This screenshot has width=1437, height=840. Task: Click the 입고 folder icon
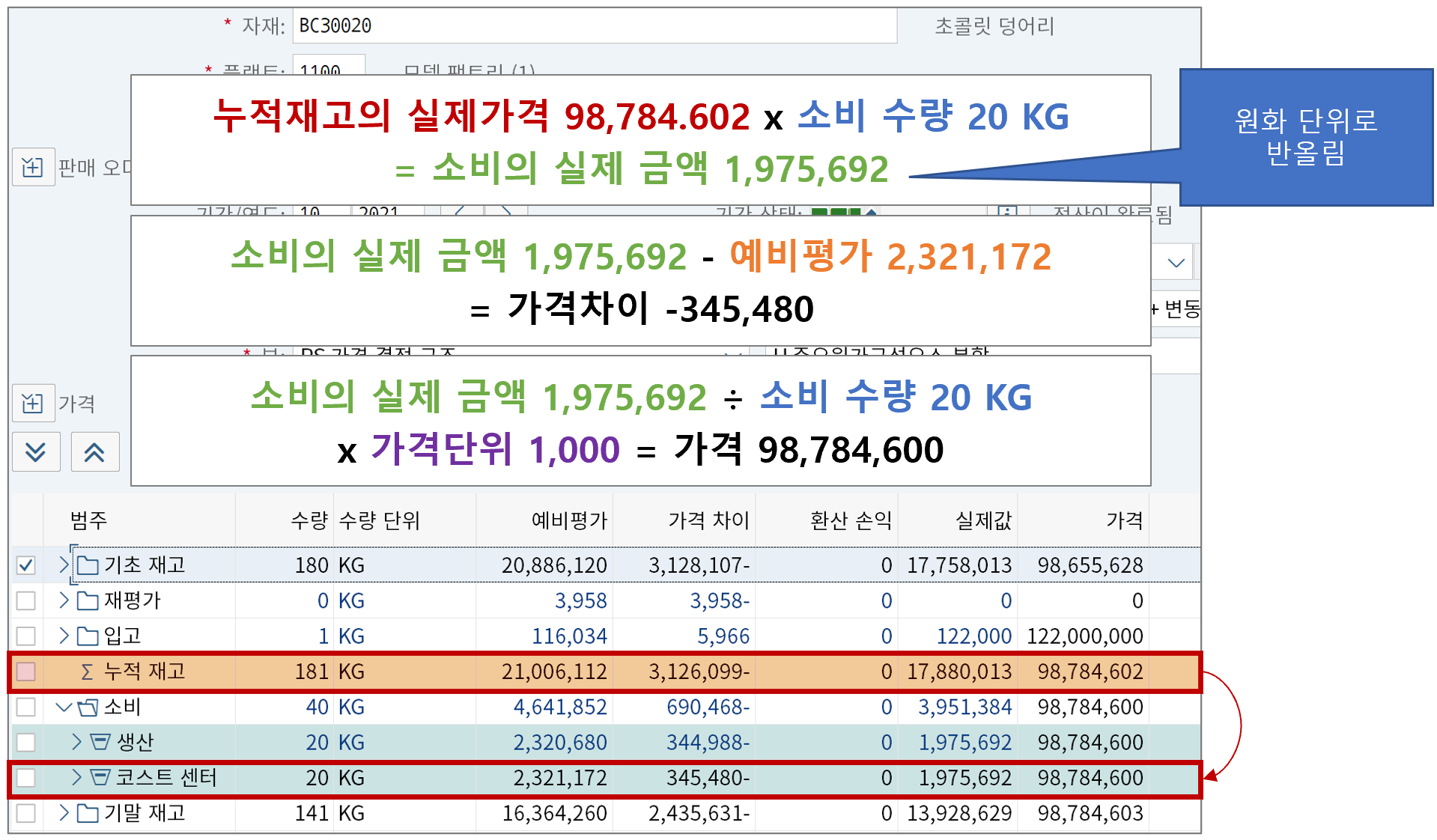point(88,636)
